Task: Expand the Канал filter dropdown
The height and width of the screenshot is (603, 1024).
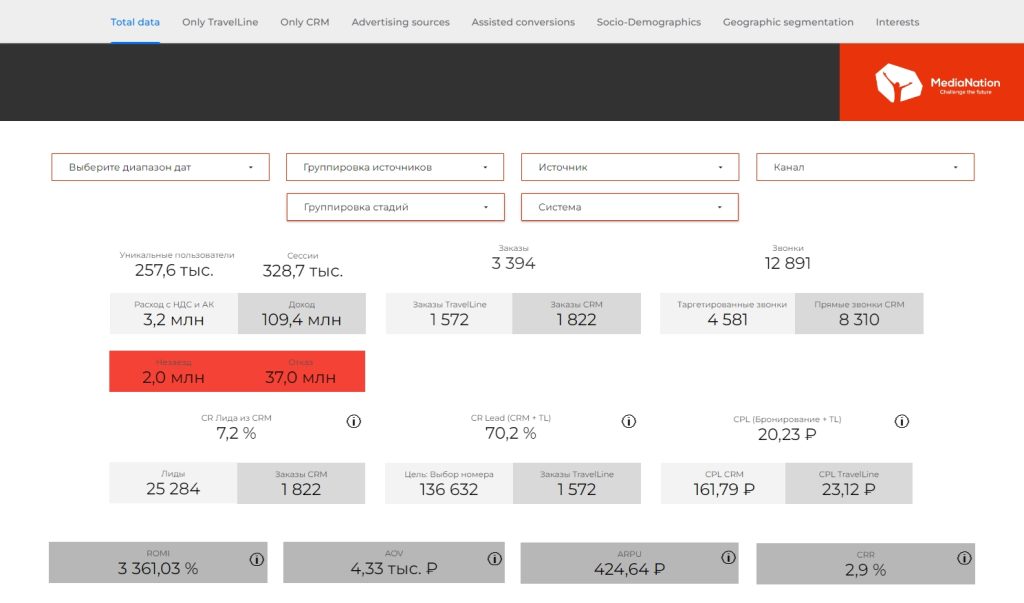Action: tap(865, 167)
